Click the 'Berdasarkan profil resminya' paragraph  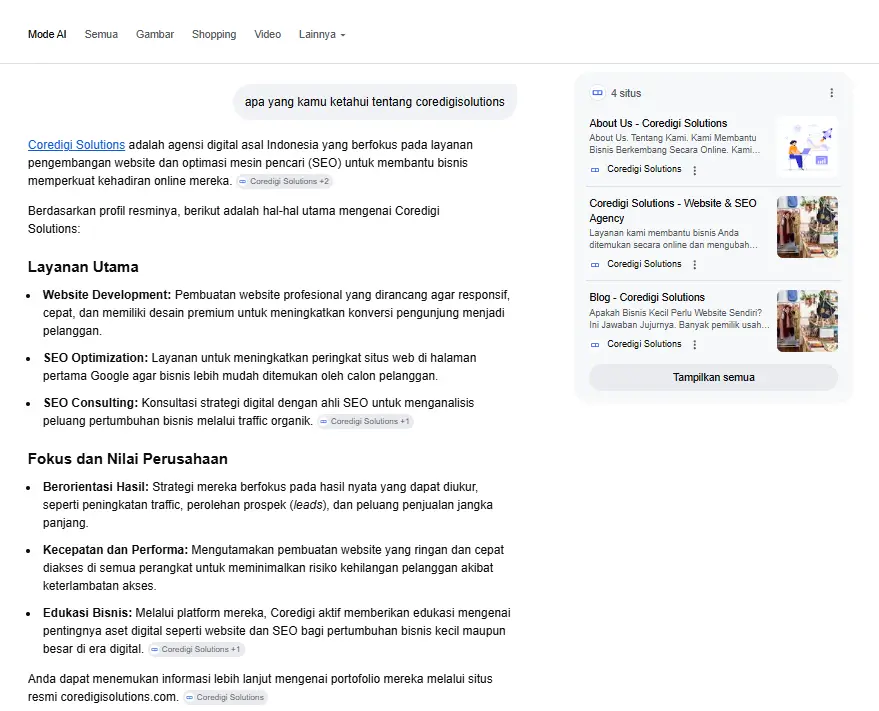[234, 220]
